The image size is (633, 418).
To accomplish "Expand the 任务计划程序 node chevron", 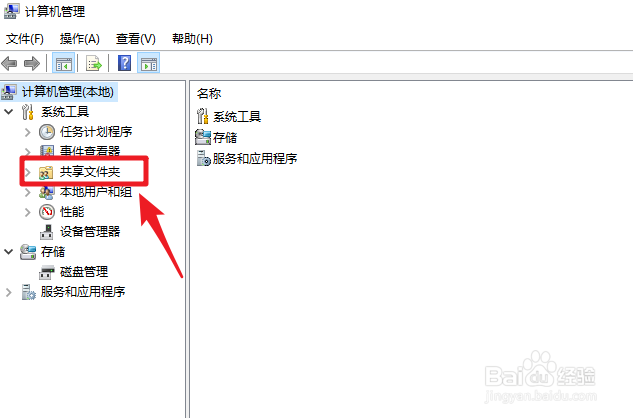I will point(27,132).
